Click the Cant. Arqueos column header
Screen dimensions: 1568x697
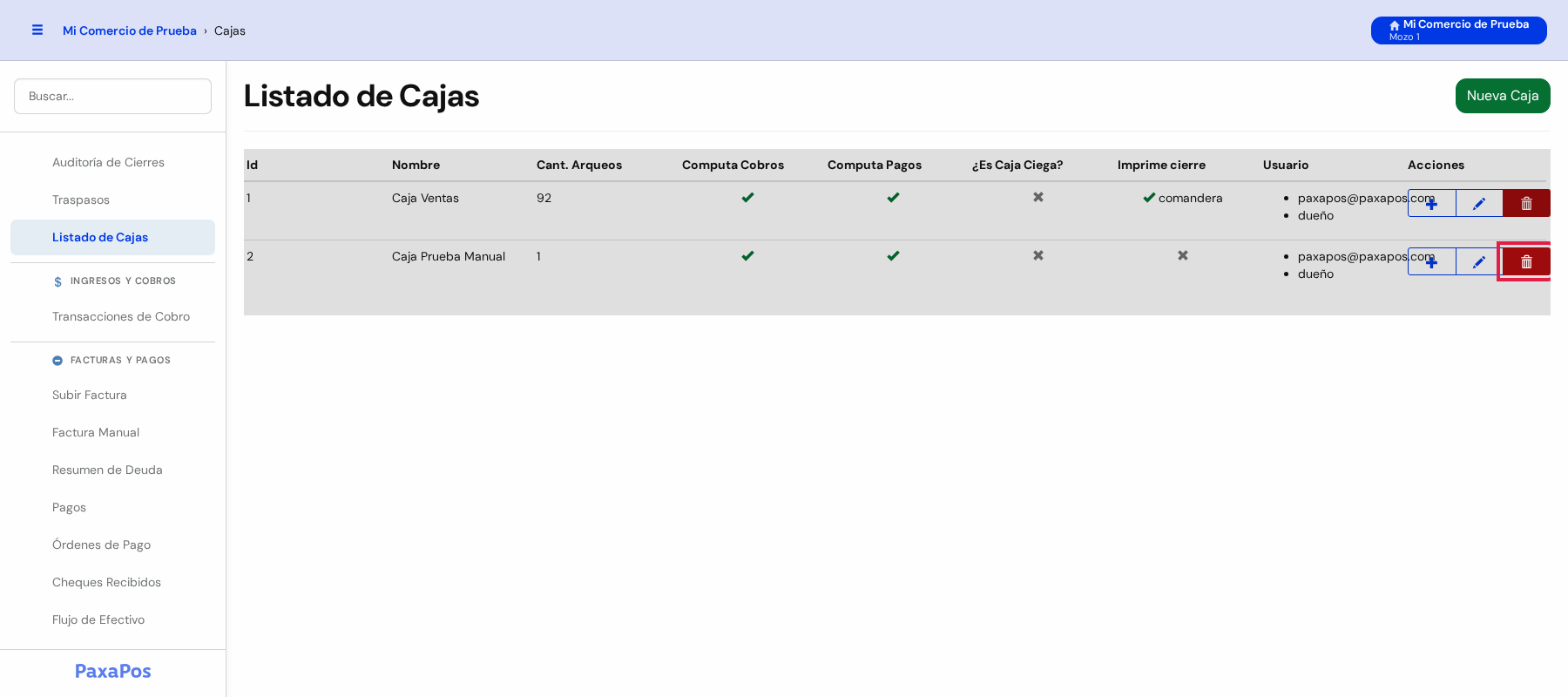point(579,165)
